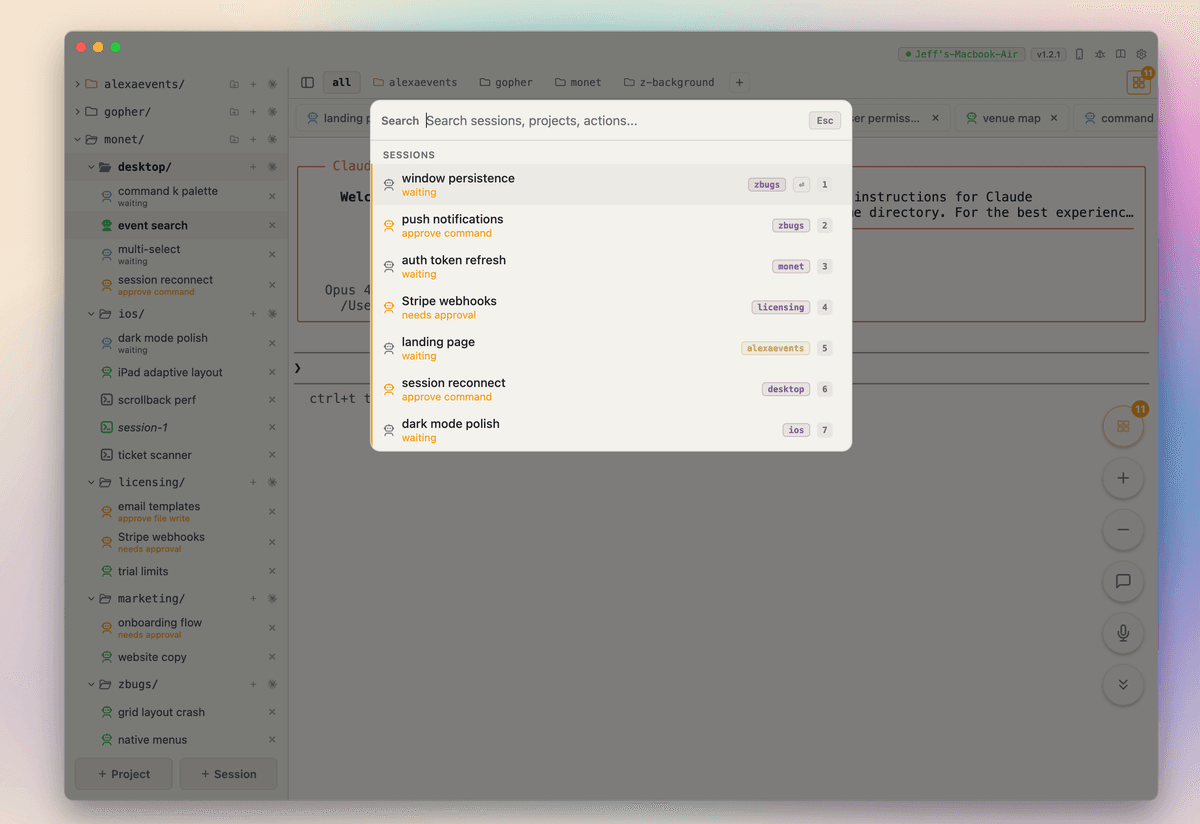Close the venue map tag chip
This screenshot has width=1200, height=824.
(1053, 117)
